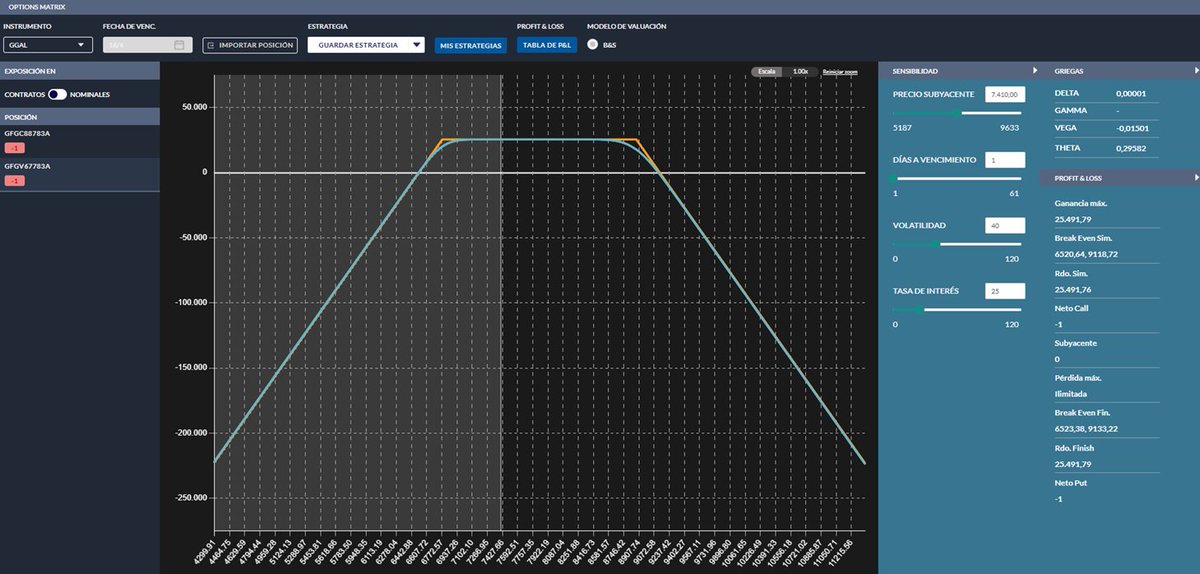Click Break Even Fin. value 6523,38, 9133,22
The image size is (1200, 574).
[x=1085, y=428]
